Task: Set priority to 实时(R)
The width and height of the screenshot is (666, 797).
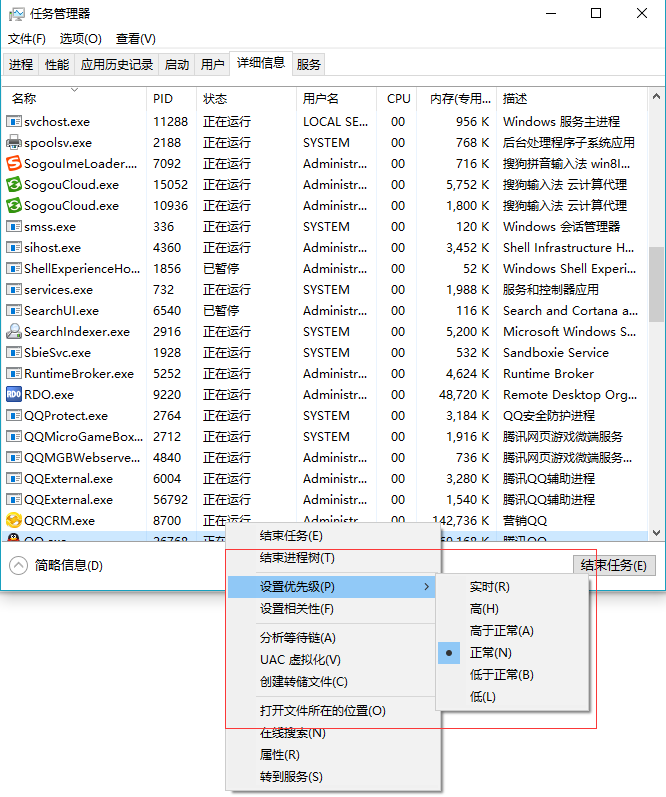Action: (x=512, y=587)
